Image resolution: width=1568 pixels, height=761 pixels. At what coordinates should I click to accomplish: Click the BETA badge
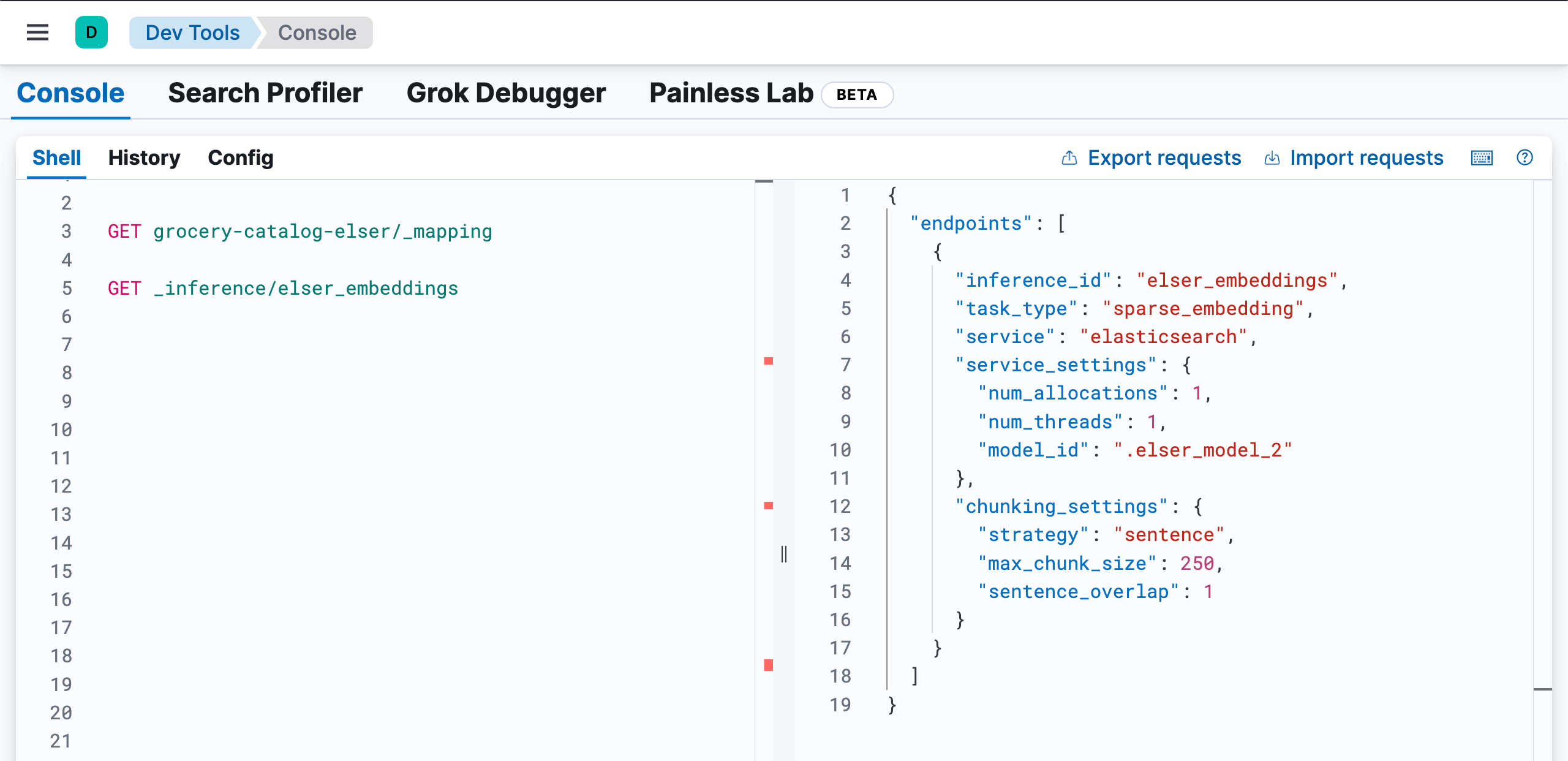click(857, 95)
